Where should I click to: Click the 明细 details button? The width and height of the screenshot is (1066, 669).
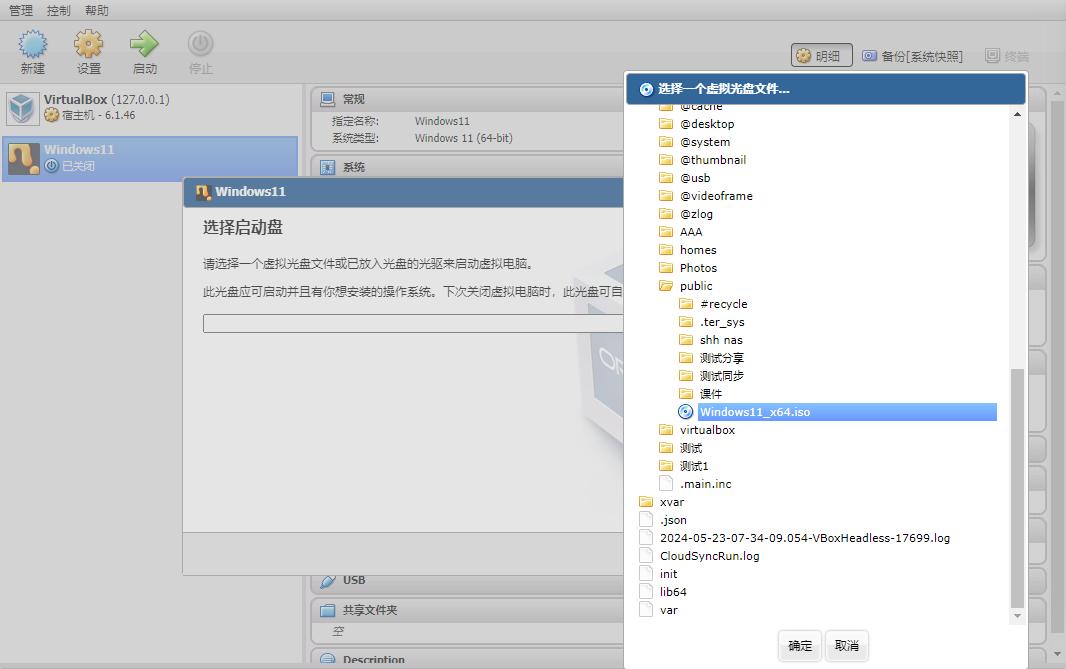pos(821,56)
